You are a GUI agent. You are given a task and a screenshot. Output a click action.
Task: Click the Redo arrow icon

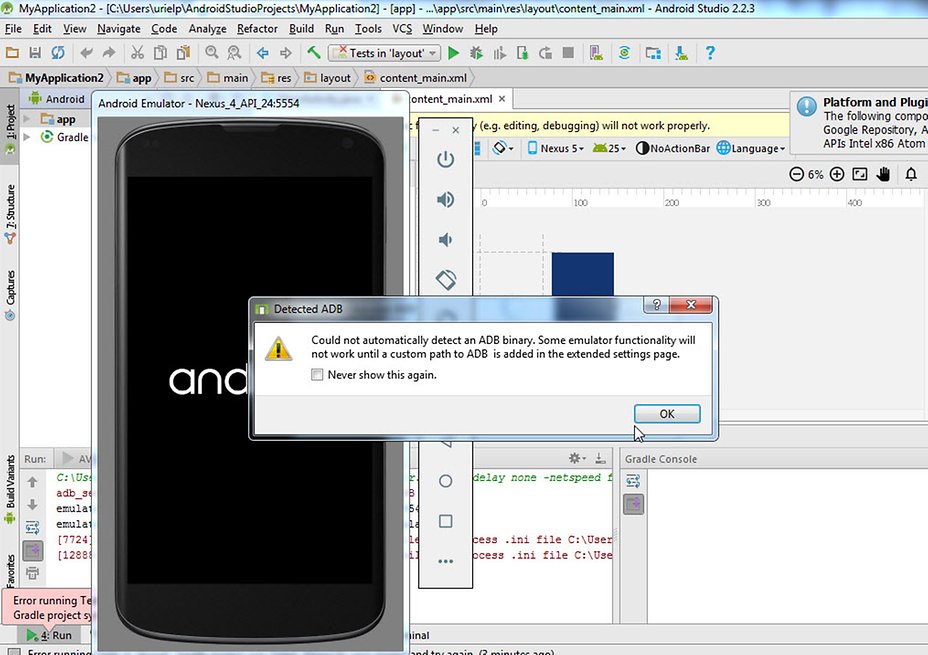(109, 53)
